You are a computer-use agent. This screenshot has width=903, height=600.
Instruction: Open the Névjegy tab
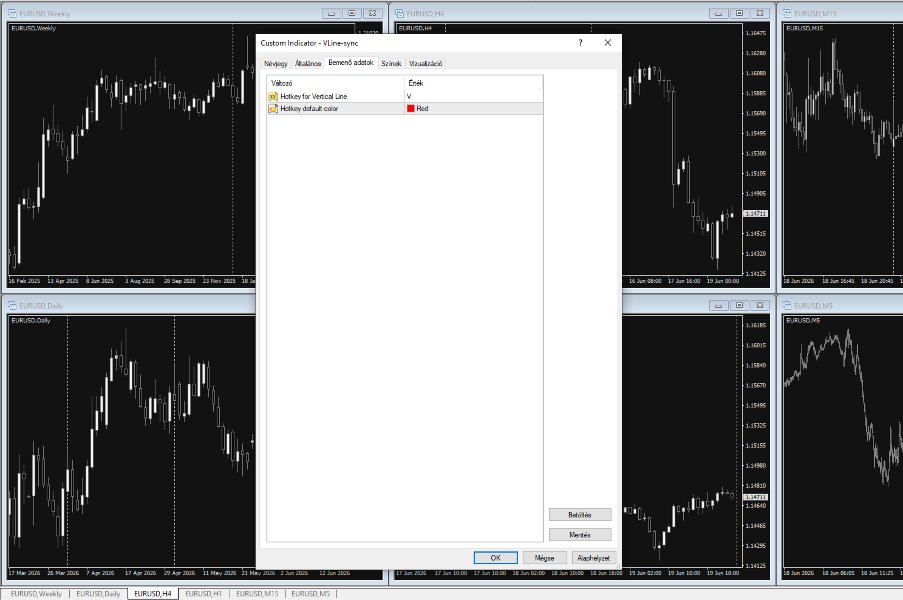pos(276,63)
